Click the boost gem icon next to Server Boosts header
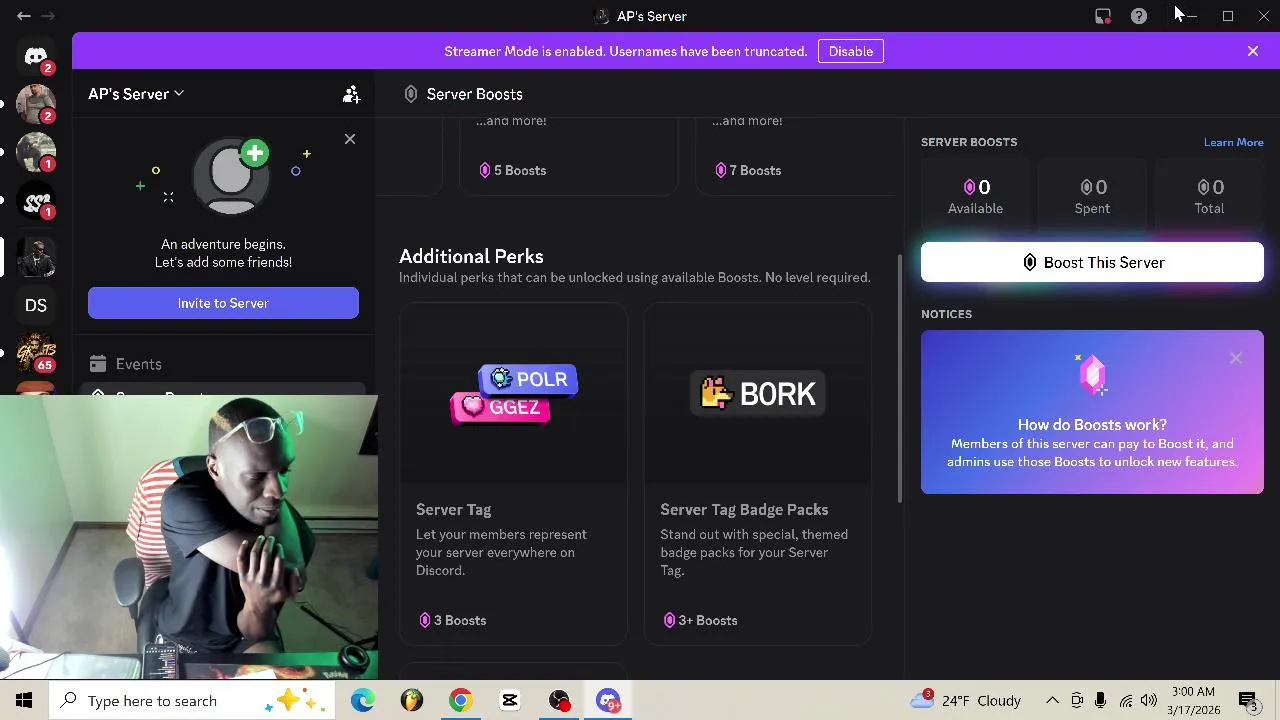1280x720 pixels. tap(411, 94)
